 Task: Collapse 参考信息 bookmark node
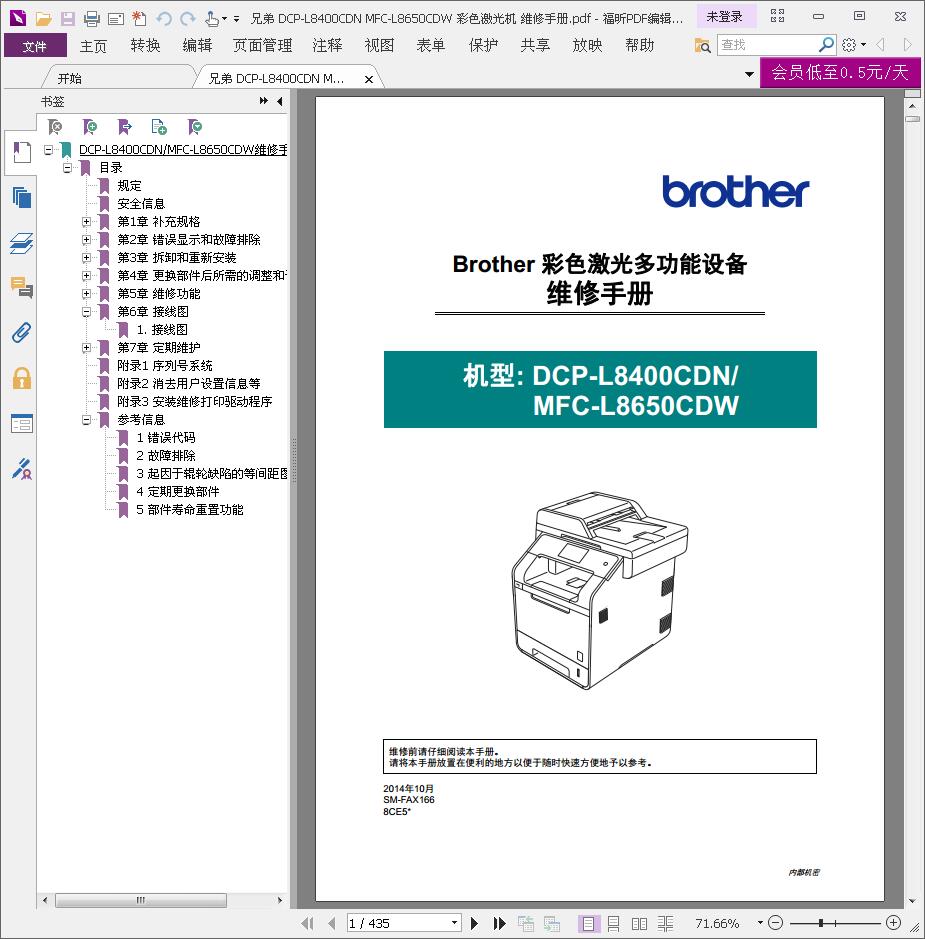tap(86, 420)
